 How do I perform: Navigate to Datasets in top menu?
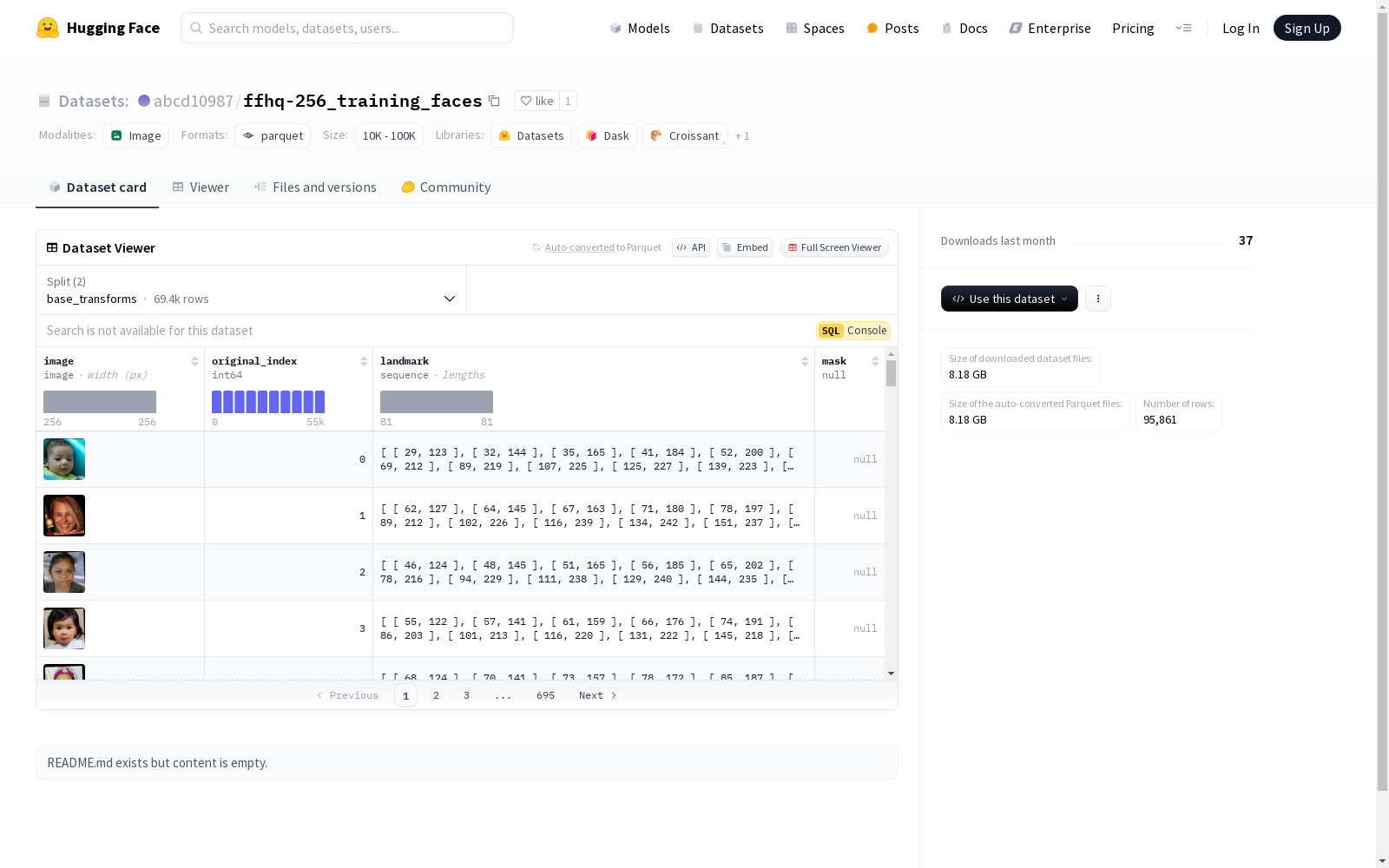pyautogui.click(x=727, y=28)
